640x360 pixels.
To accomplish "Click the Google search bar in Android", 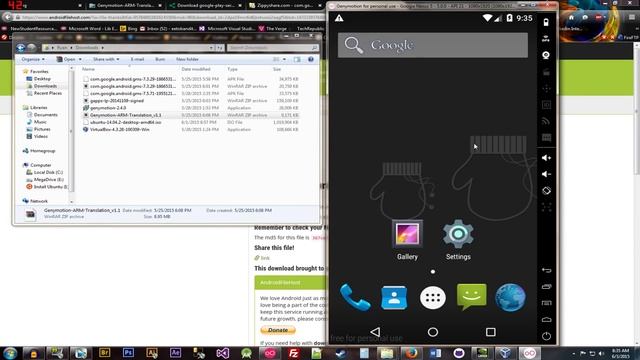I will click(433, 45).
